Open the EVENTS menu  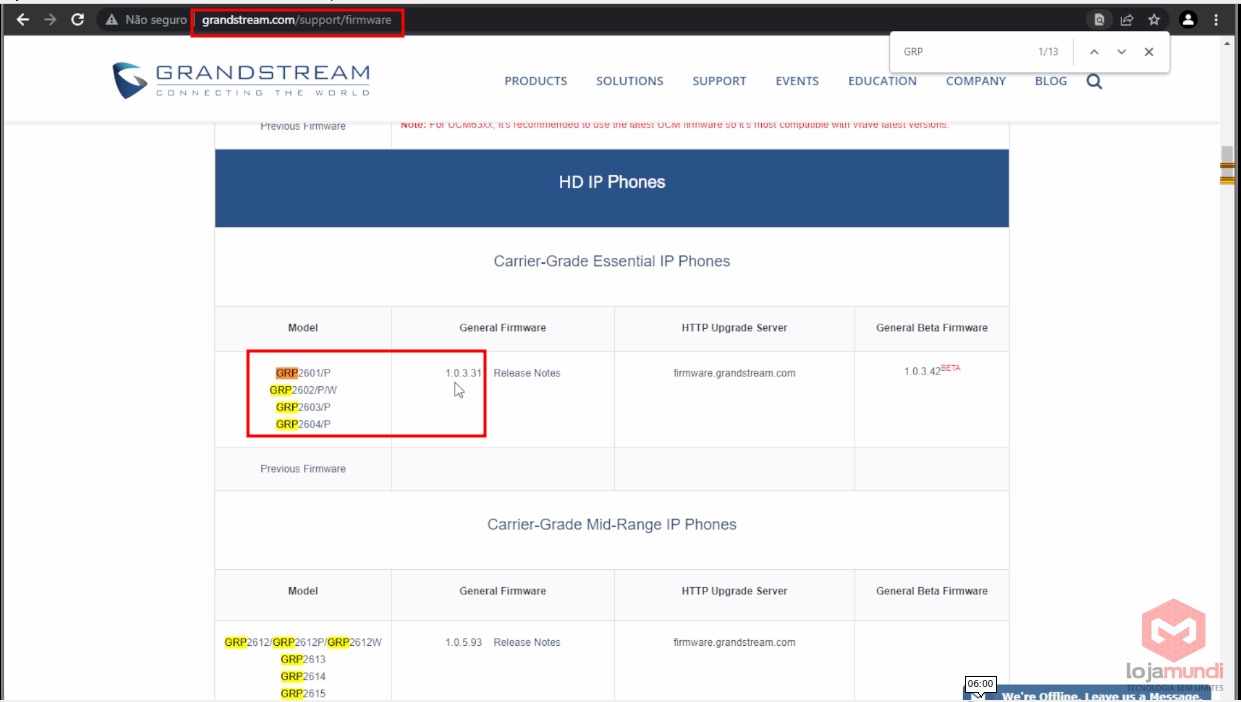pos(797,81)
